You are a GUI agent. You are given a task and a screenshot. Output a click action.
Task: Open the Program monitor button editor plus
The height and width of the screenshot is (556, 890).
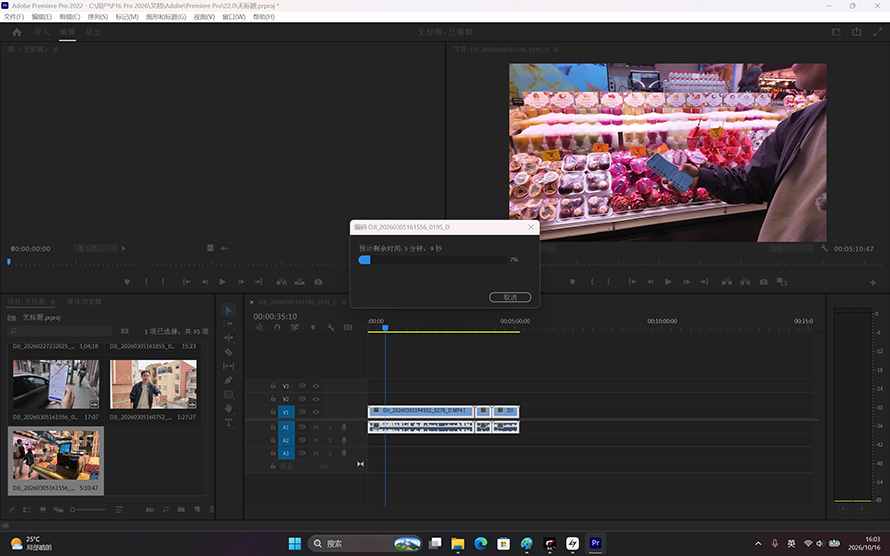tap(873, 282)
